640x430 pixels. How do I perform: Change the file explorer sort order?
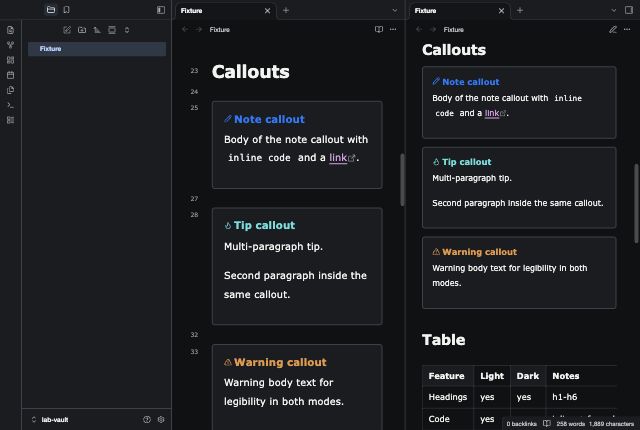[97, 30]
